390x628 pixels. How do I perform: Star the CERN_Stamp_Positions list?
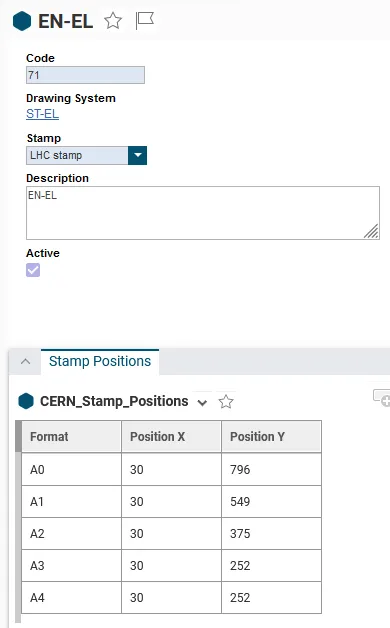pyautogui.click(x=226, y=401)
